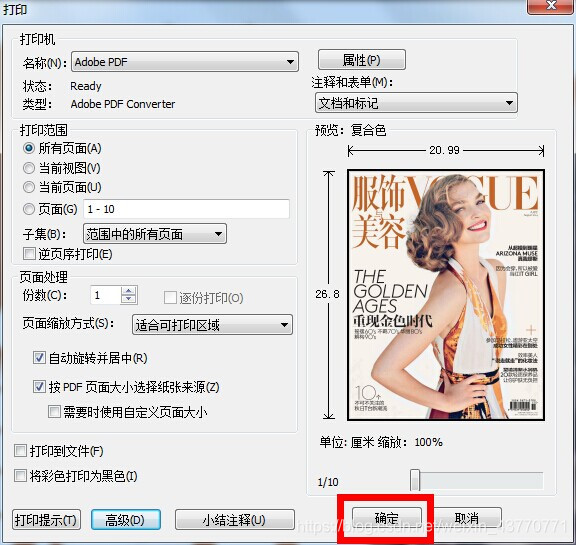The image size is (576, 545).
Task: Uncheck 按 PDF 页面大小选择纸张来源(Z) checkbox
Action: tap(39, 386)
